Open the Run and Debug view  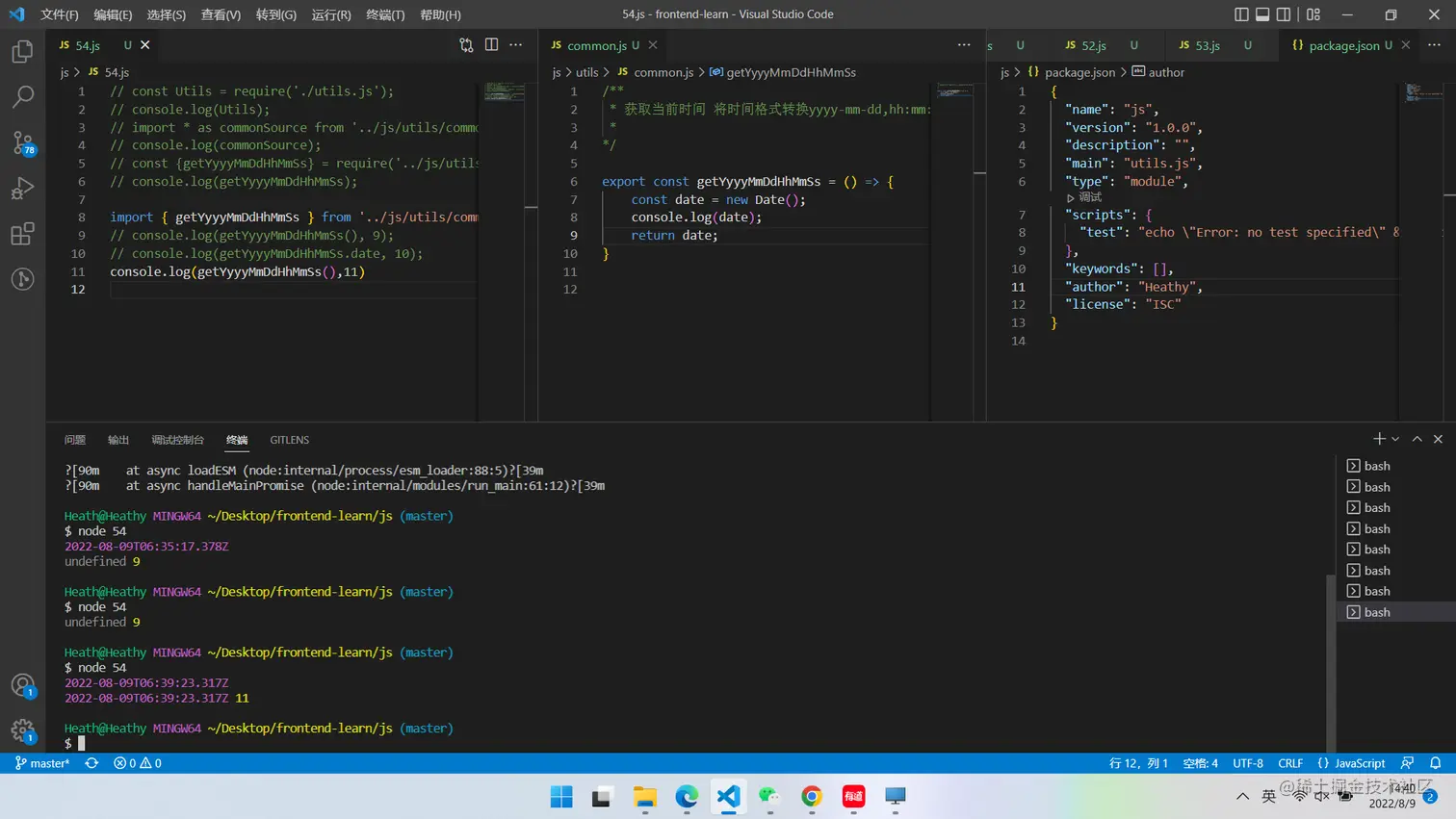click(22, 189)
